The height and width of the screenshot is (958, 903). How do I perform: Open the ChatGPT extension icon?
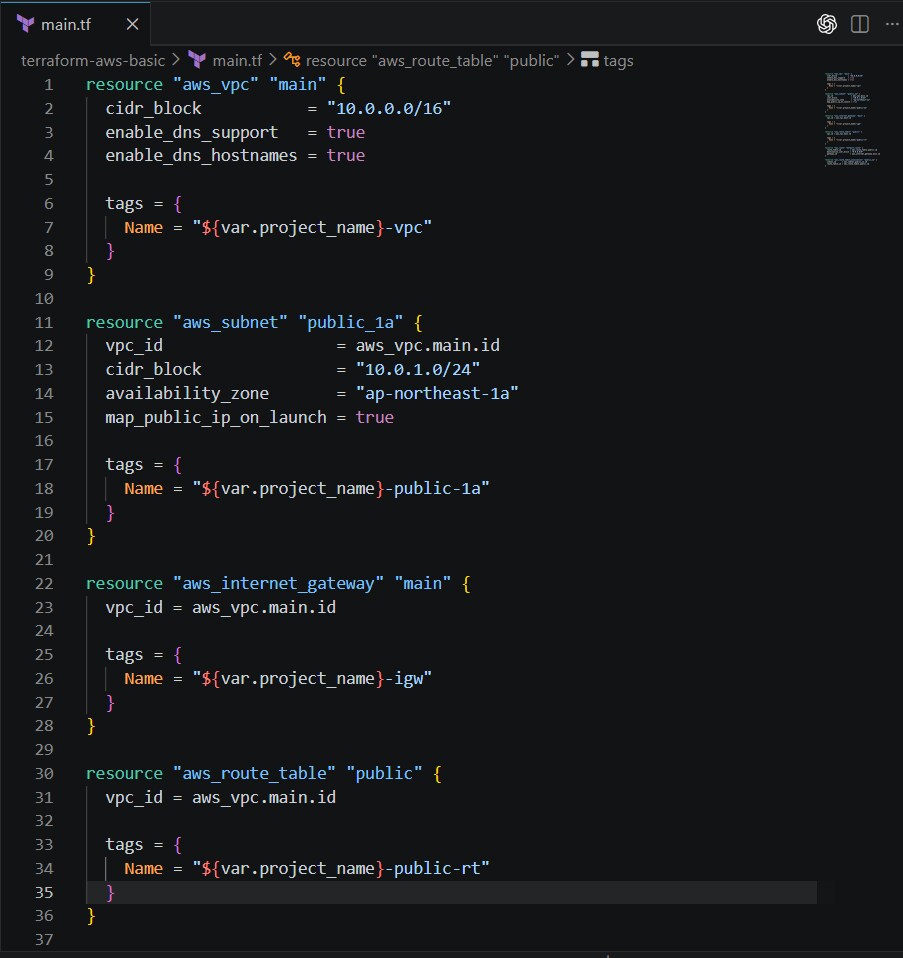pyautogui.click(x=827, y=24)
